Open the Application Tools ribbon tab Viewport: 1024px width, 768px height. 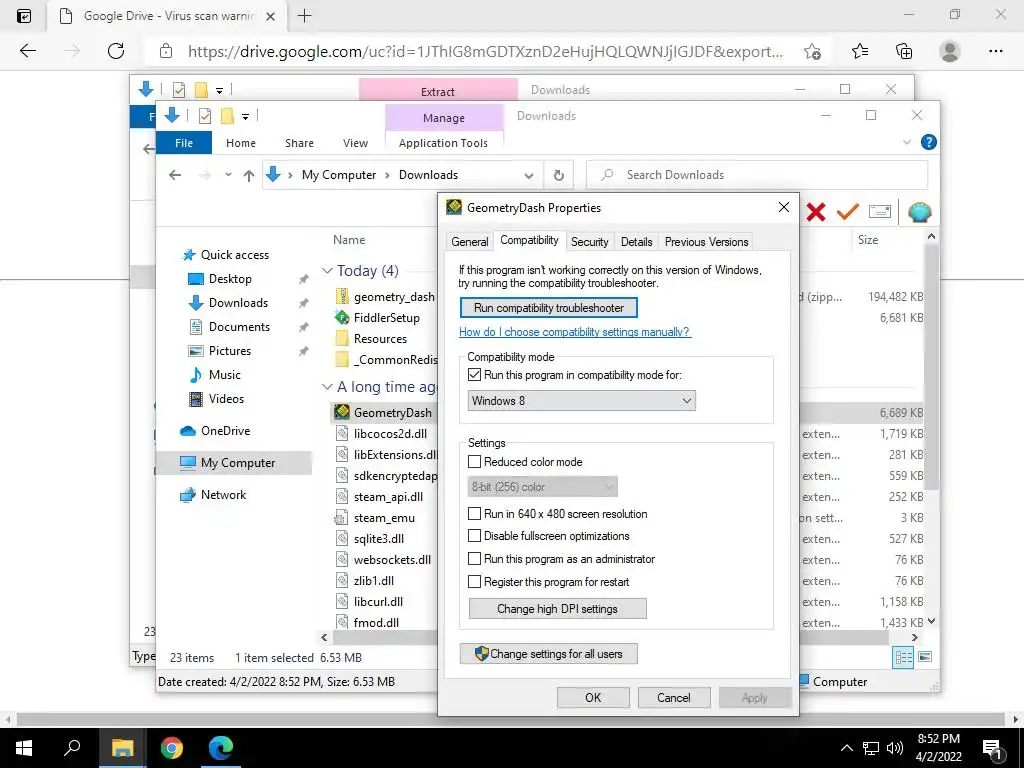[x=443, y=142]
